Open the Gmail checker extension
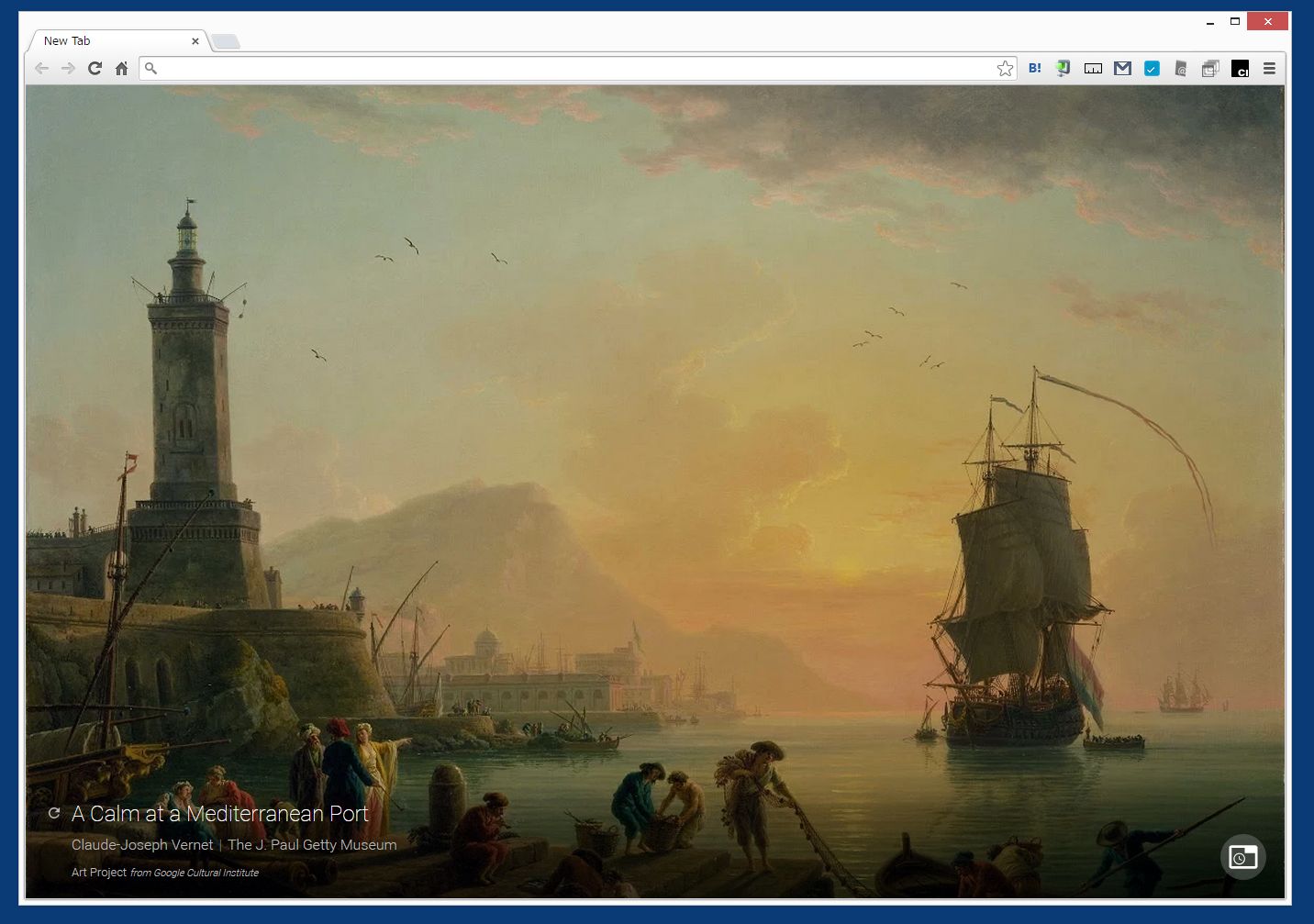Screen dimensions: 1314x924 1122,68
